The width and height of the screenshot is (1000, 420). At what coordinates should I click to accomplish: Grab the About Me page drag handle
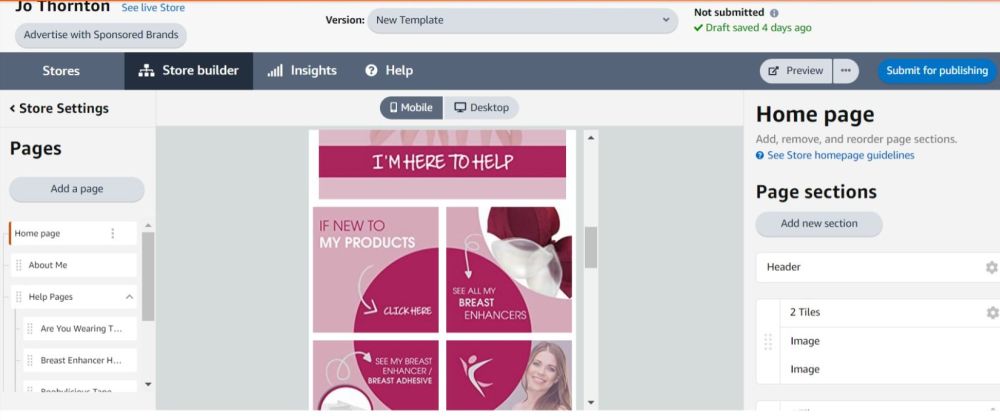tap(18, 265)
